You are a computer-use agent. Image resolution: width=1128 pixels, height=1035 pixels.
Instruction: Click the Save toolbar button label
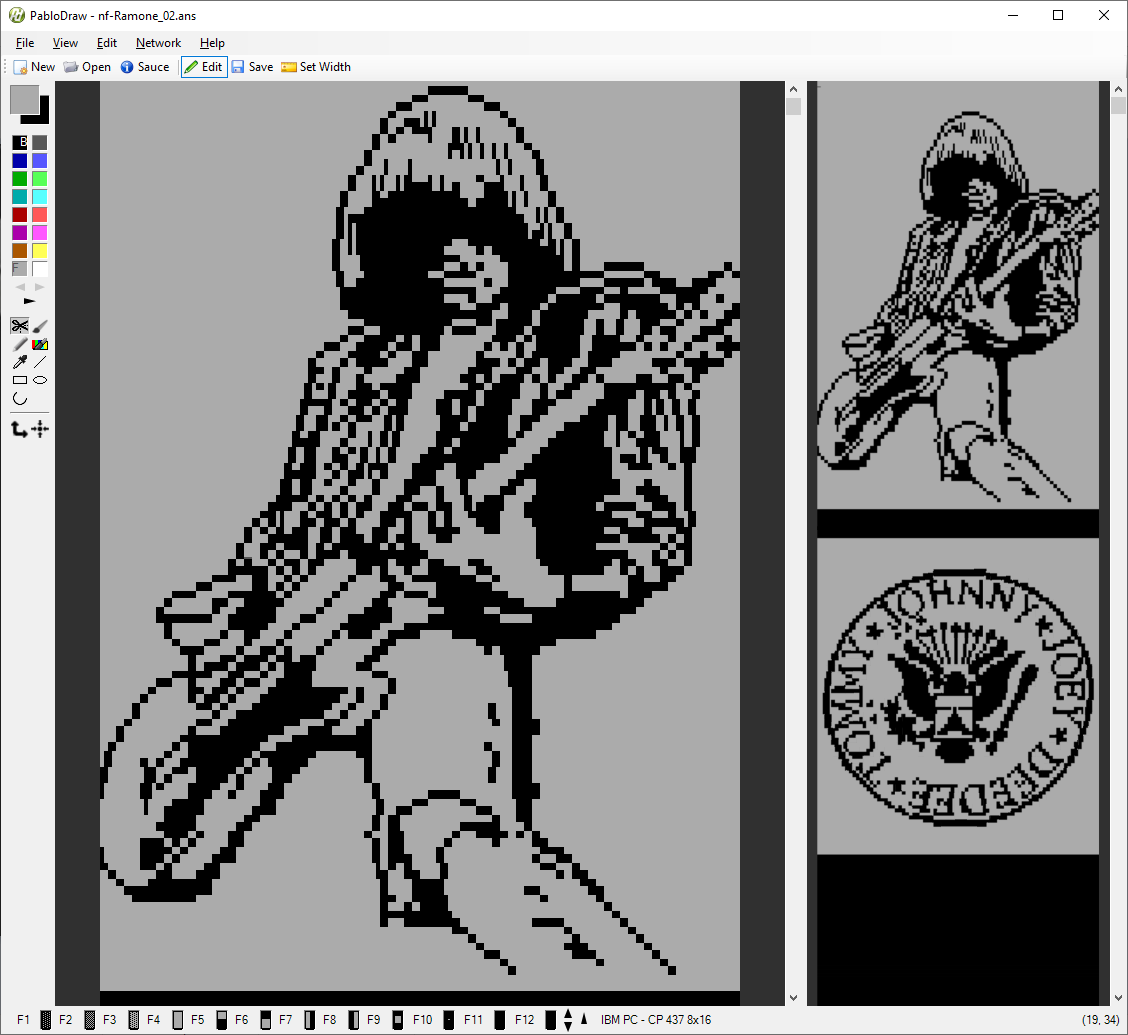[x=260, y=67]
